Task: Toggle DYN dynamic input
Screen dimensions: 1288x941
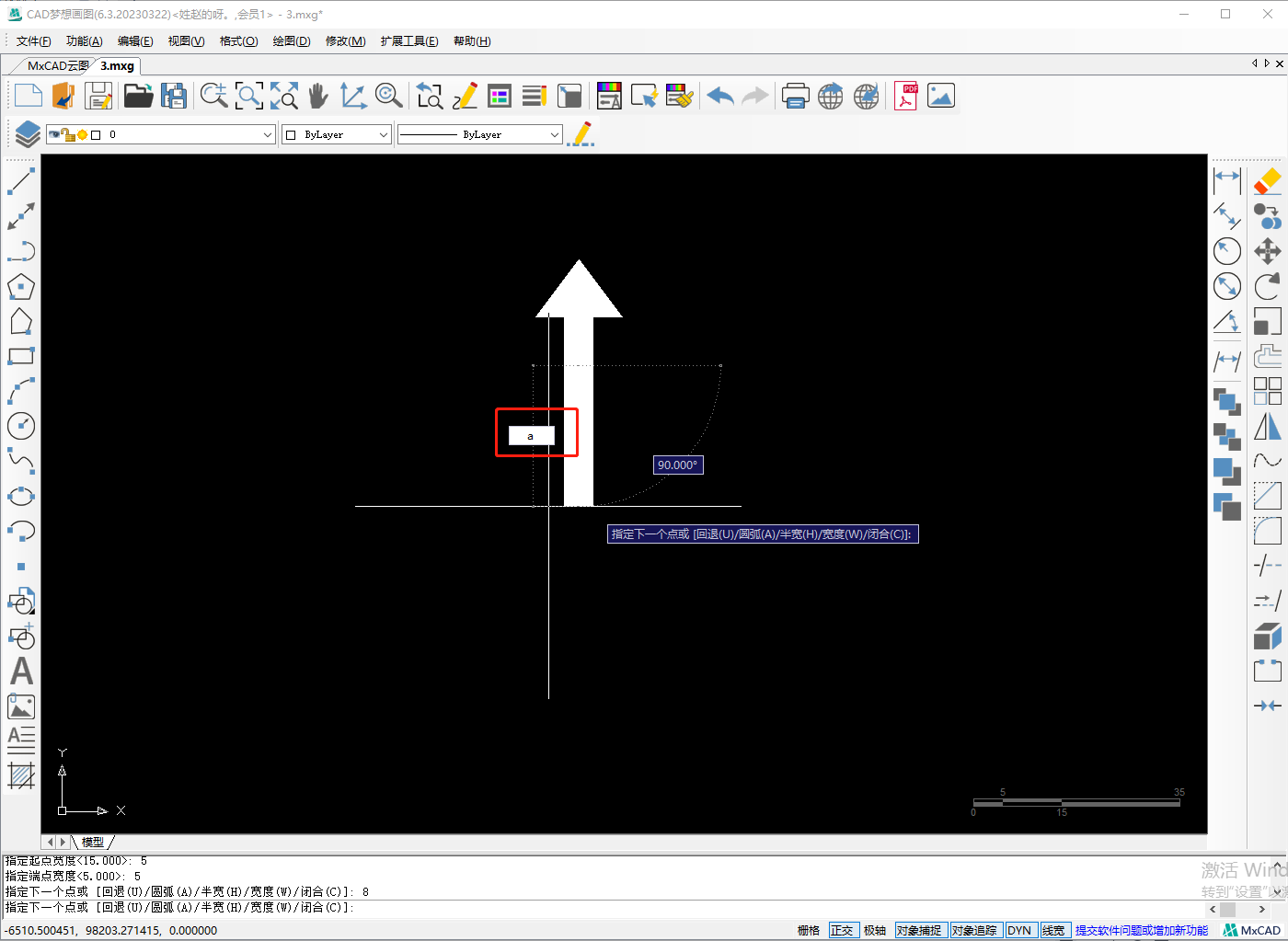Action: pyautogui.click(x=1019, y=930)
